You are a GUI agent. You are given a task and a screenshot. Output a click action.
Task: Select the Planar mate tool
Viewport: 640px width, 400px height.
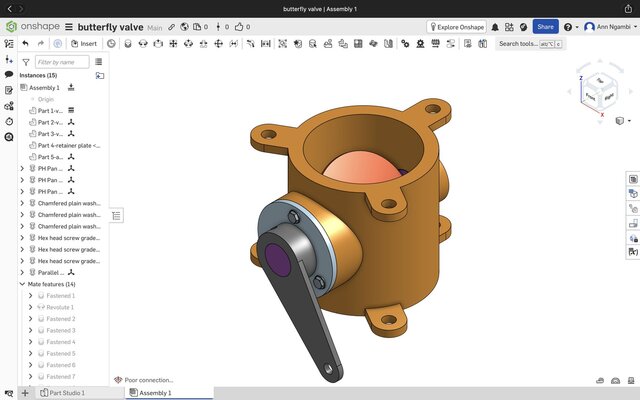pyautogui.click(x=173, y=44)
